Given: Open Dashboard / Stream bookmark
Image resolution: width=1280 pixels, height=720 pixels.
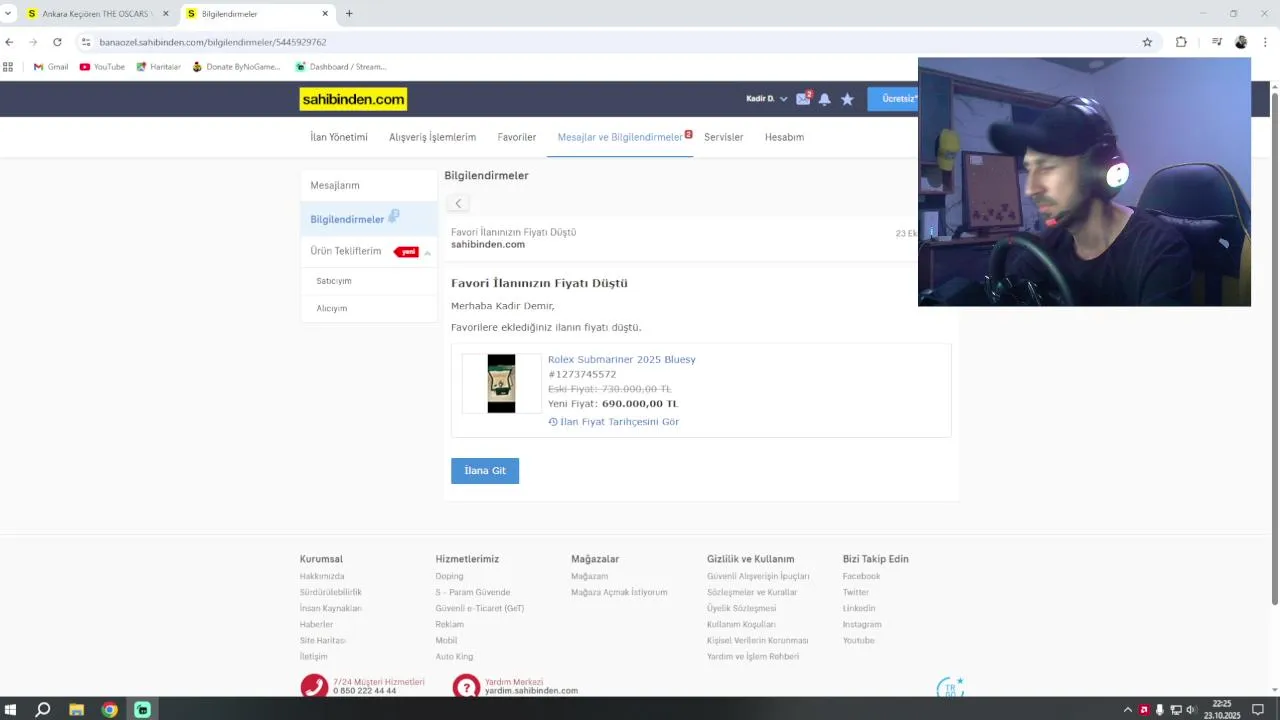Looking at the screenshot, I should click(x=341, y=67).
